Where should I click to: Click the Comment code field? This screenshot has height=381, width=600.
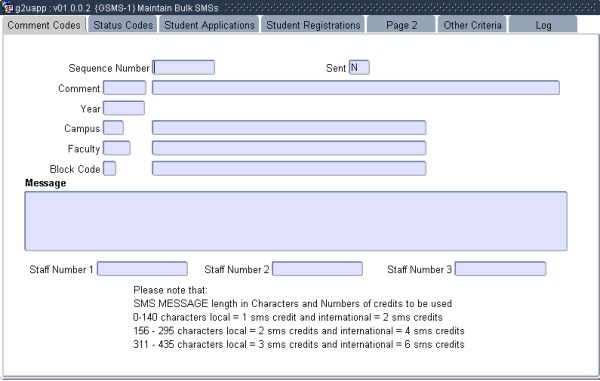124,88
